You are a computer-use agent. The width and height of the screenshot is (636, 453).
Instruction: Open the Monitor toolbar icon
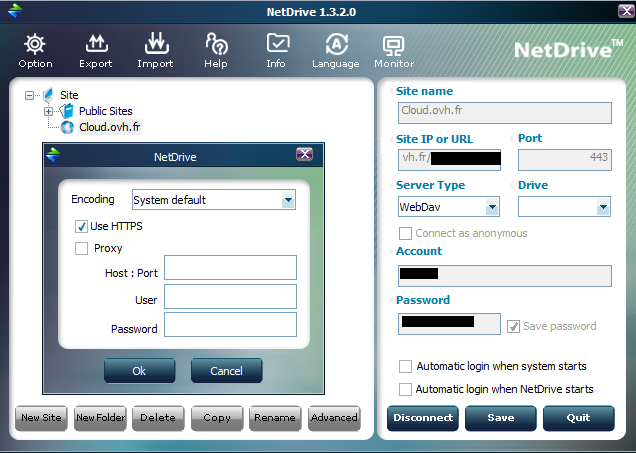[x=393, y=45]
